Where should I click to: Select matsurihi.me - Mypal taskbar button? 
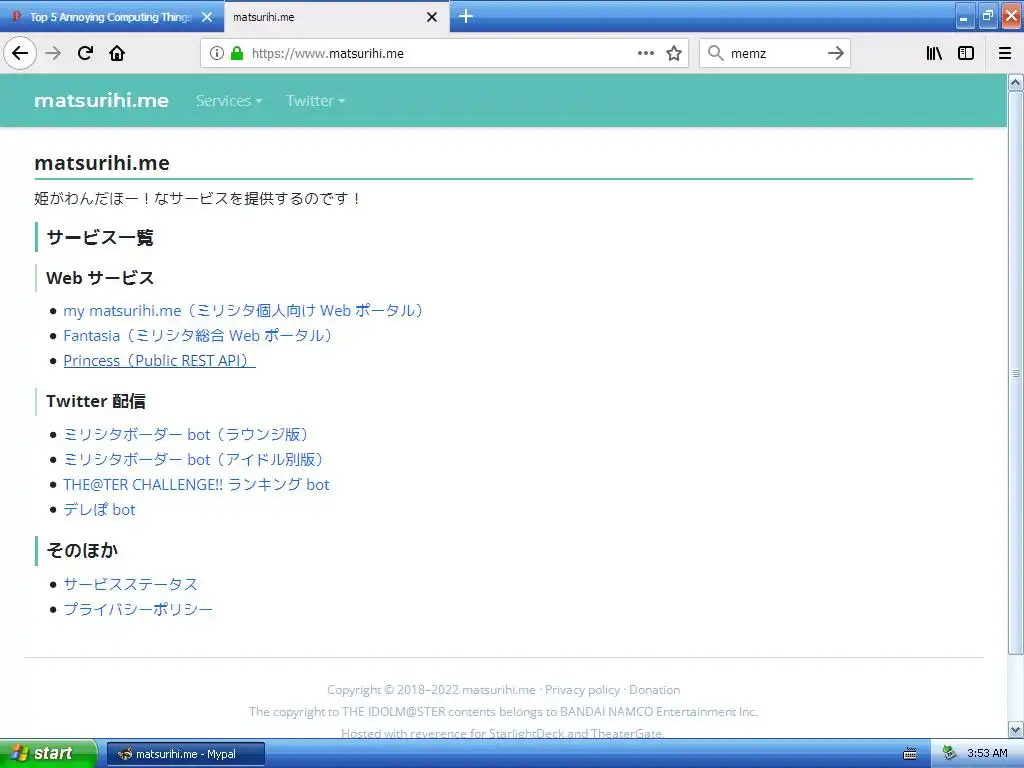[x=185, y=754]
